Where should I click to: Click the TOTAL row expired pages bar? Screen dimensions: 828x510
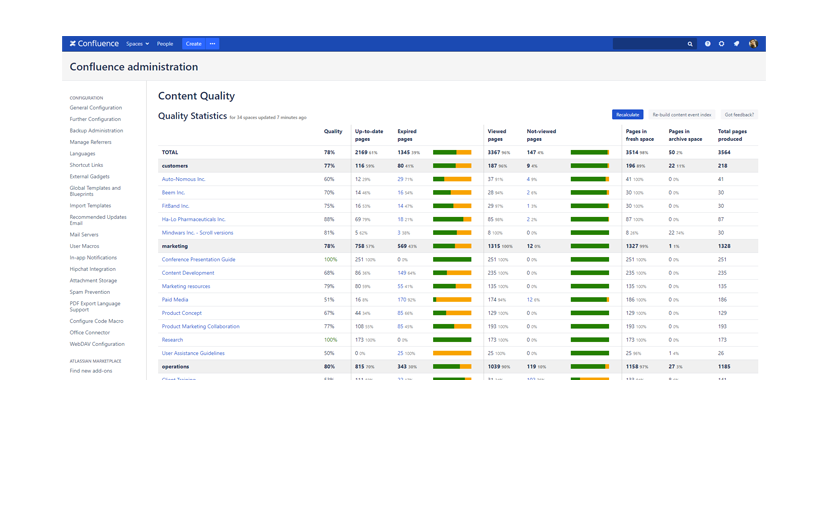click(x=452, y=152)
